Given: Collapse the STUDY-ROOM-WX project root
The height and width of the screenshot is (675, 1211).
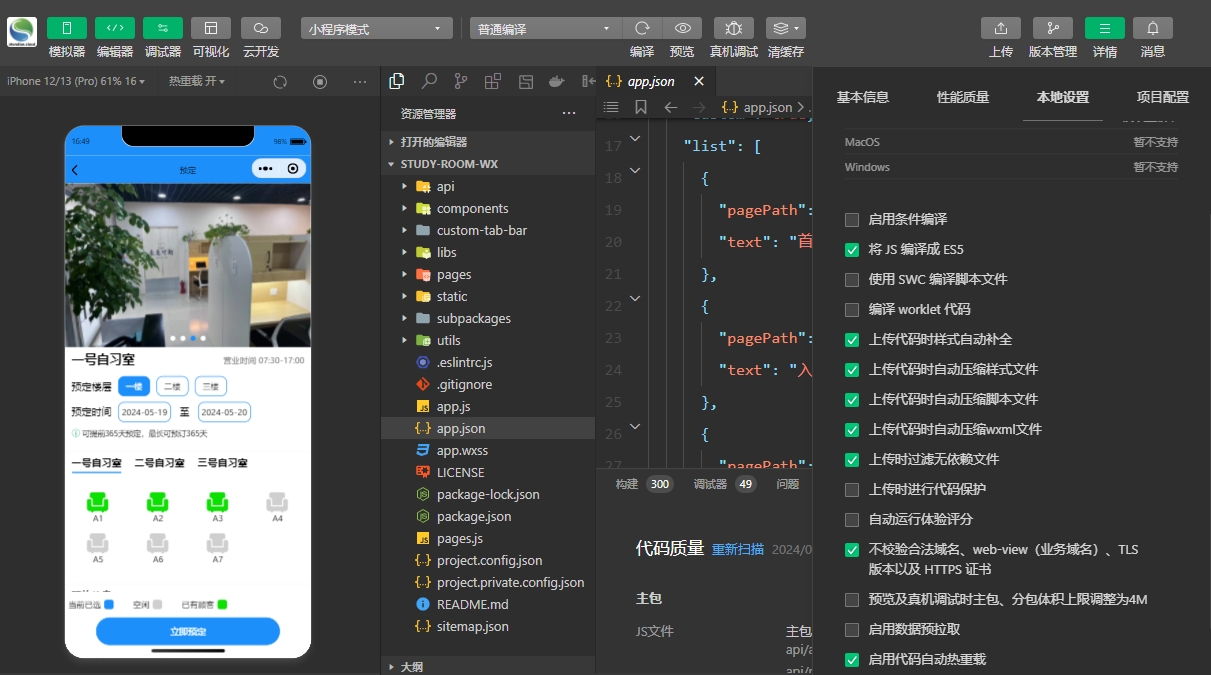Looking at the screenshot, I should (x=487, y=164).
